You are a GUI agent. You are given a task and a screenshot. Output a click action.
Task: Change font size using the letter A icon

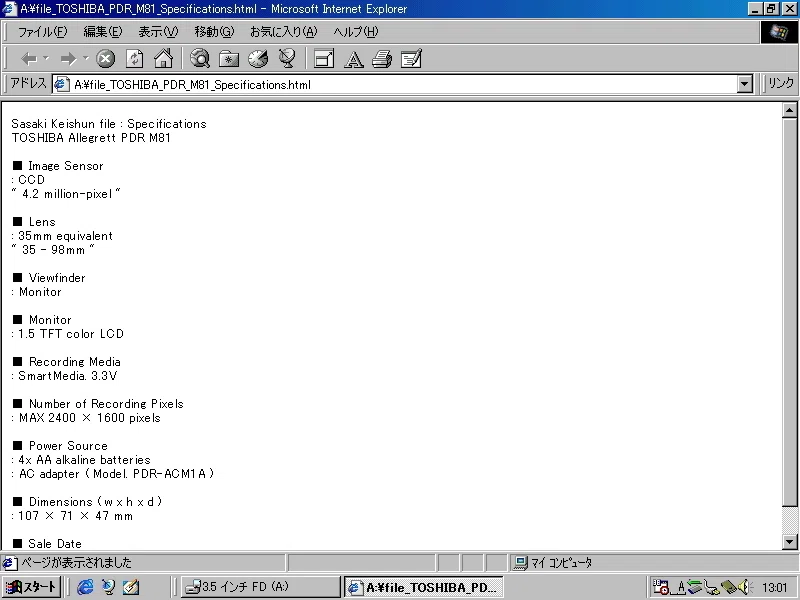[353, 60]
